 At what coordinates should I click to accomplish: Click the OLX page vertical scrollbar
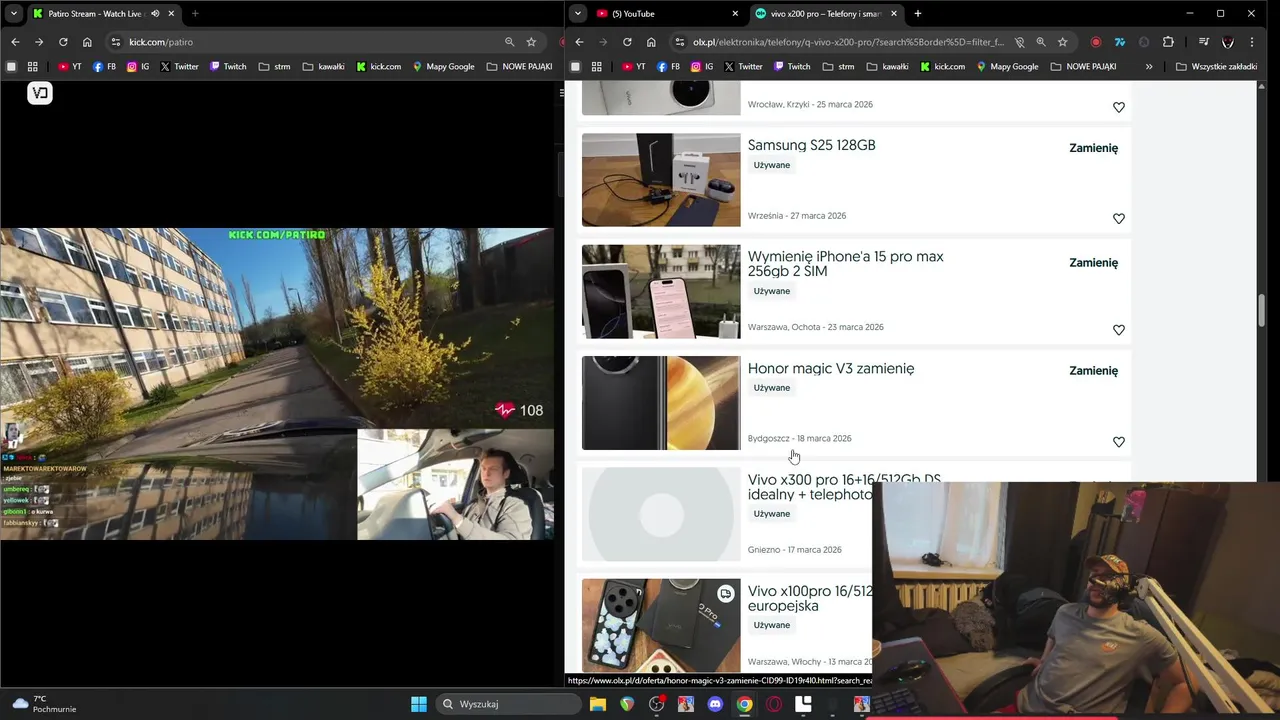click(x=1262, y=310)
